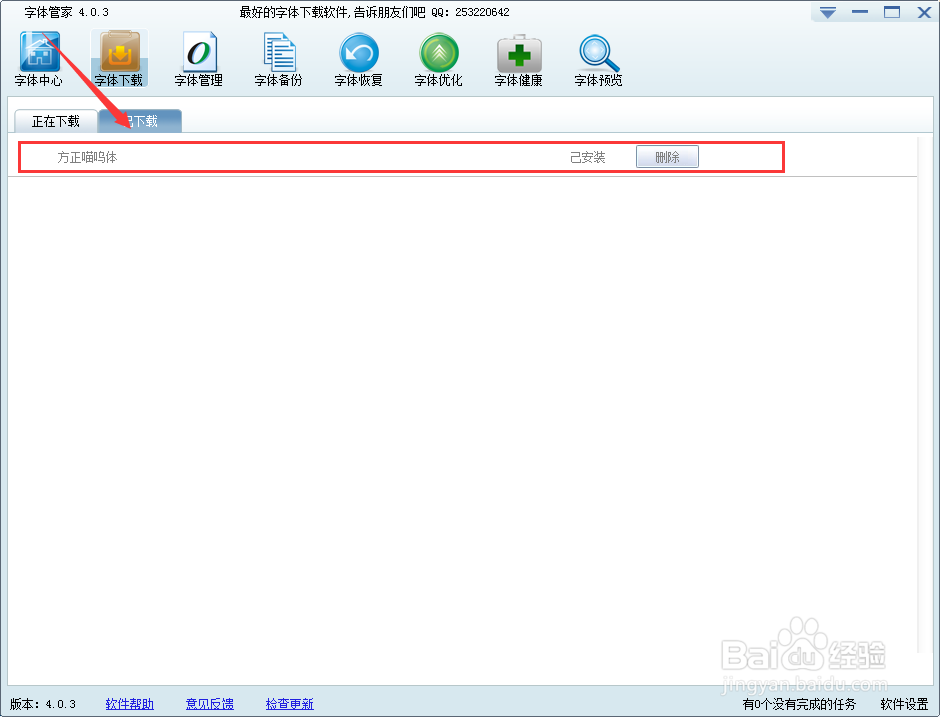This screenshot has height=717, width=940.
Task: Maximize the 字体管家 window
Action: (892, 12)
